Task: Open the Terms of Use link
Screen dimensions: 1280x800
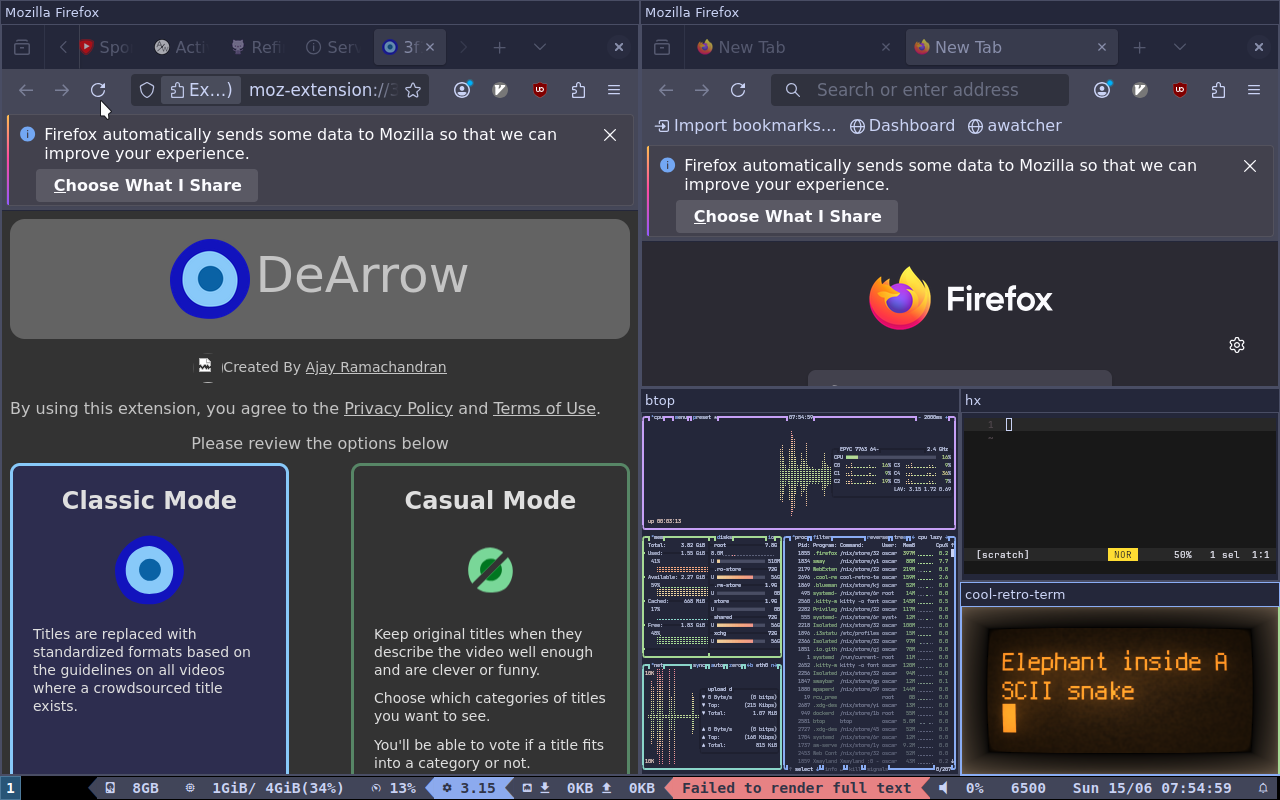Action: pos(544,408)
